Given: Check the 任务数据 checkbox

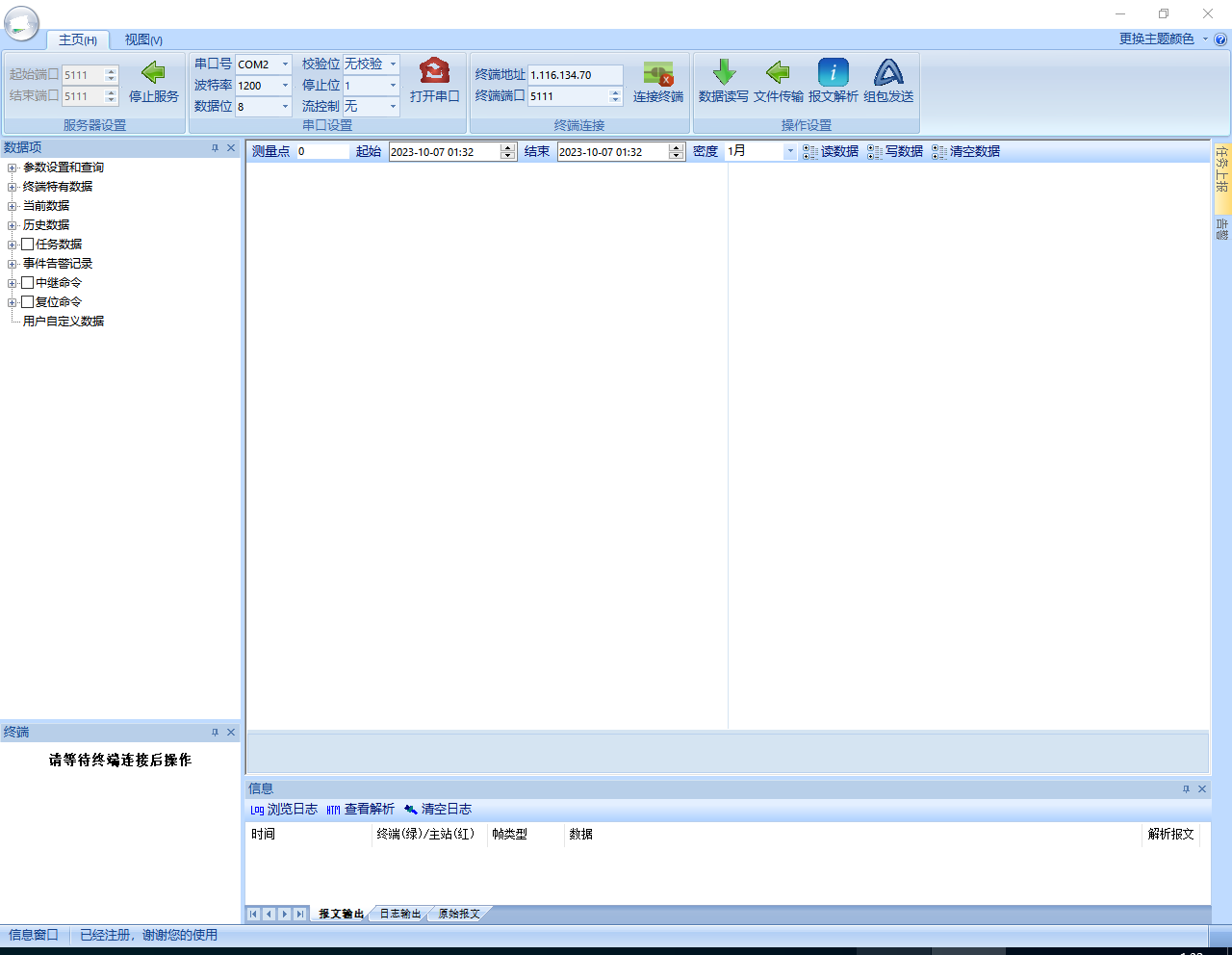Looking at the screenshot, I should pos(28,245).
